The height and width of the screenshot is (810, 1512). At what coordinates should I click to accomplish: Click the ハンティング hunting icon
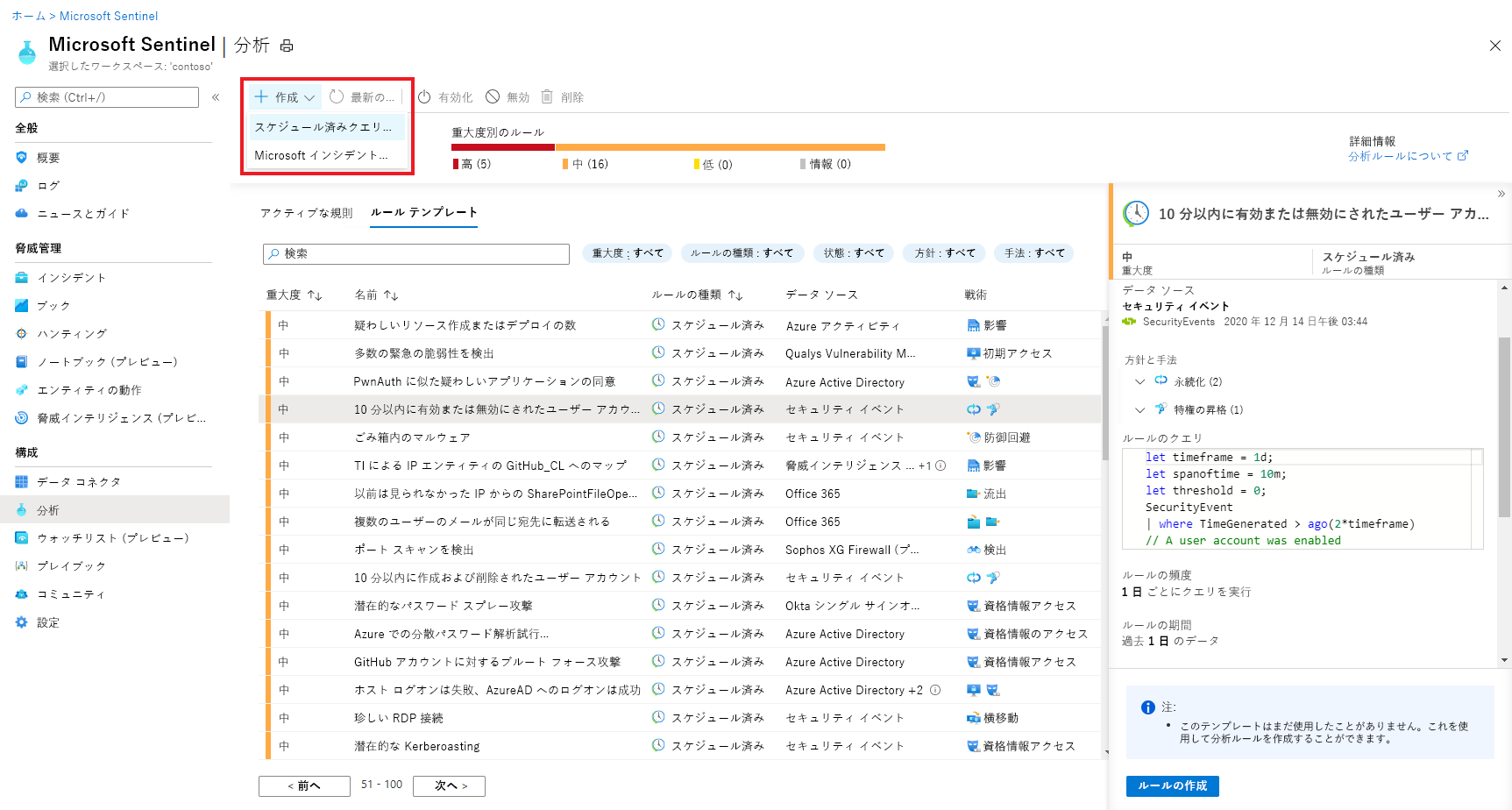click(x=22, y=334)
